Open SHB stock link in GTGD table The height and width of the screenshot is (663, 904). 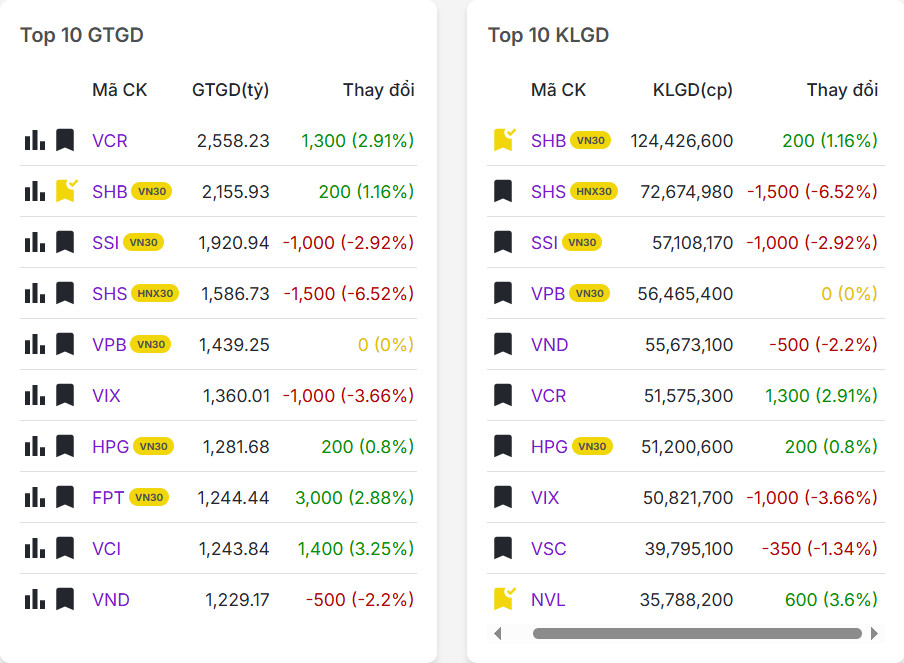tap(110, 191)
